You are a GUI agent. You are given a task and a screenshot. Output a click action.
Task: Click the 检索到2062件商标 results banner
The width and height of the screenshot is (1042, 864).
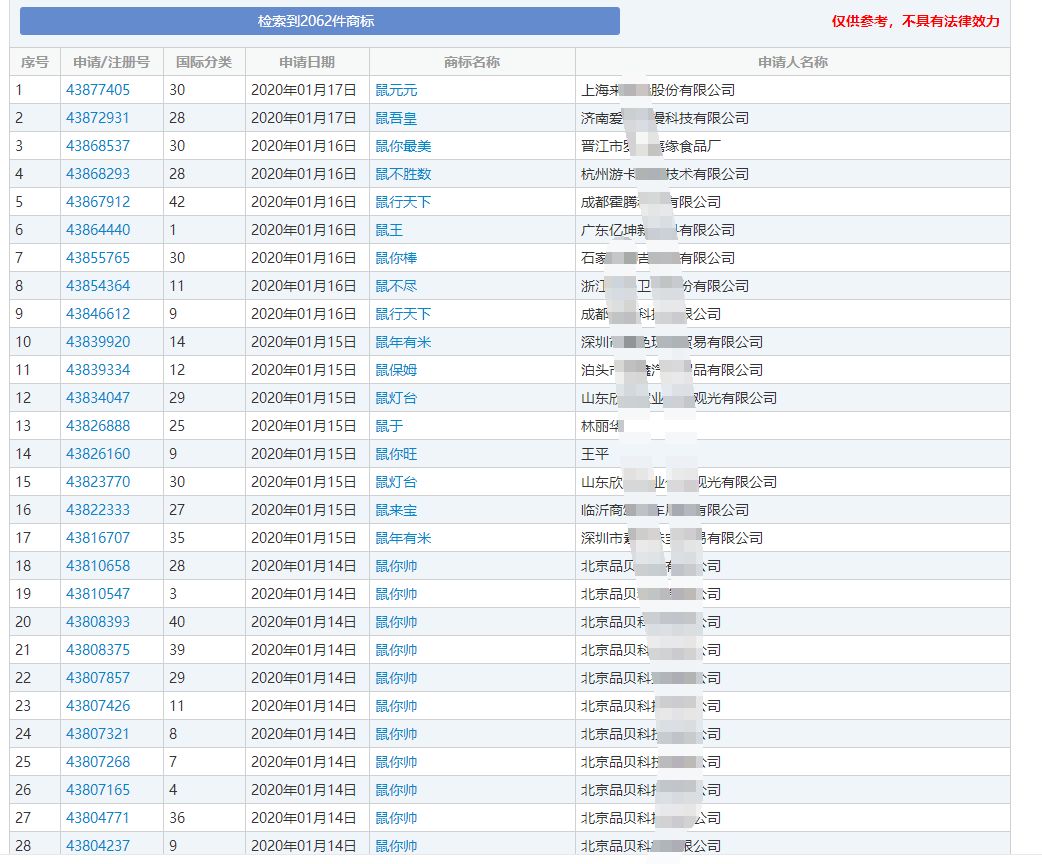pos(319,21)
